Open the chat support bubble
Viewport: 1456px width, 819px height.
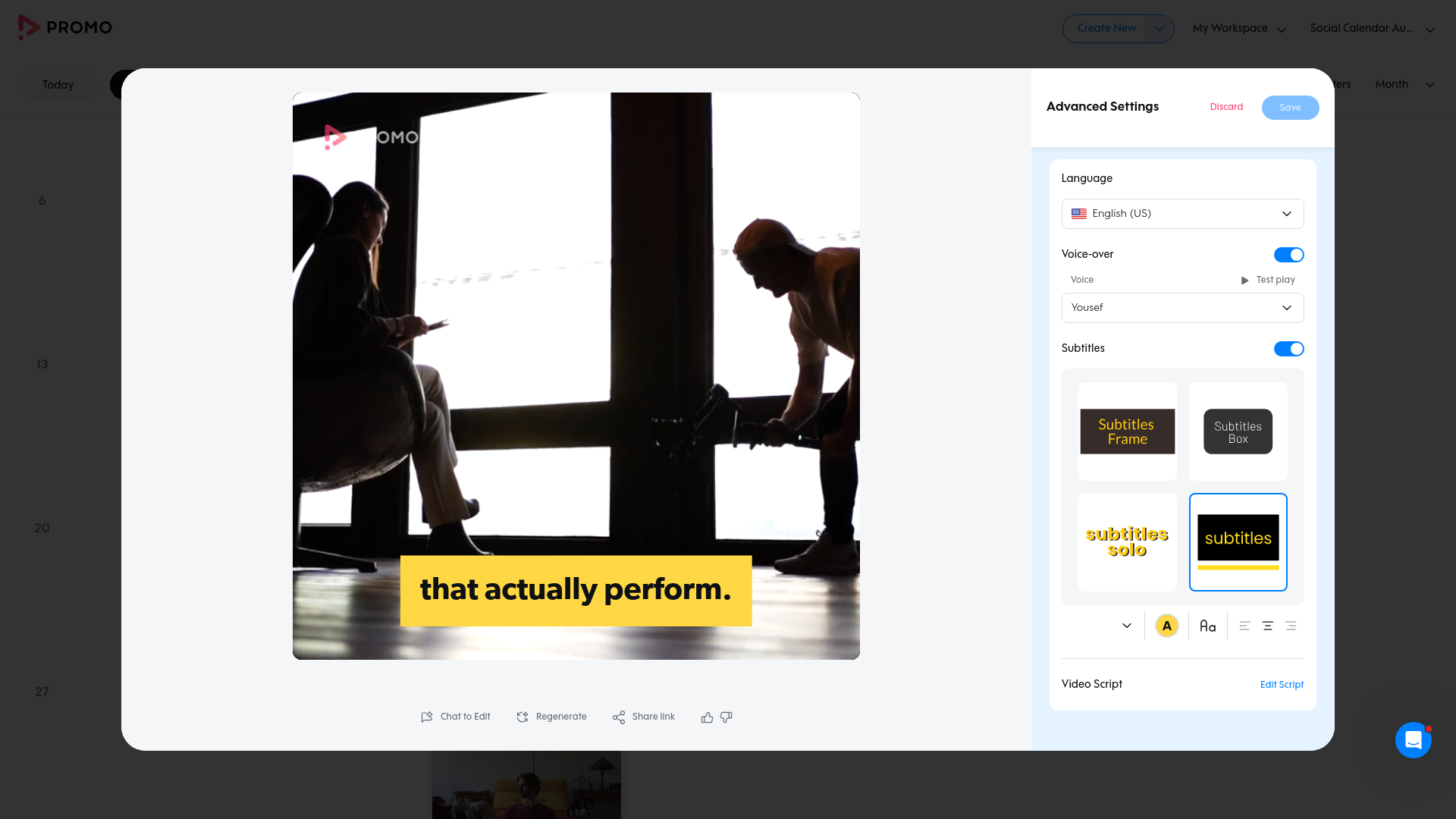coord(1413,740)
